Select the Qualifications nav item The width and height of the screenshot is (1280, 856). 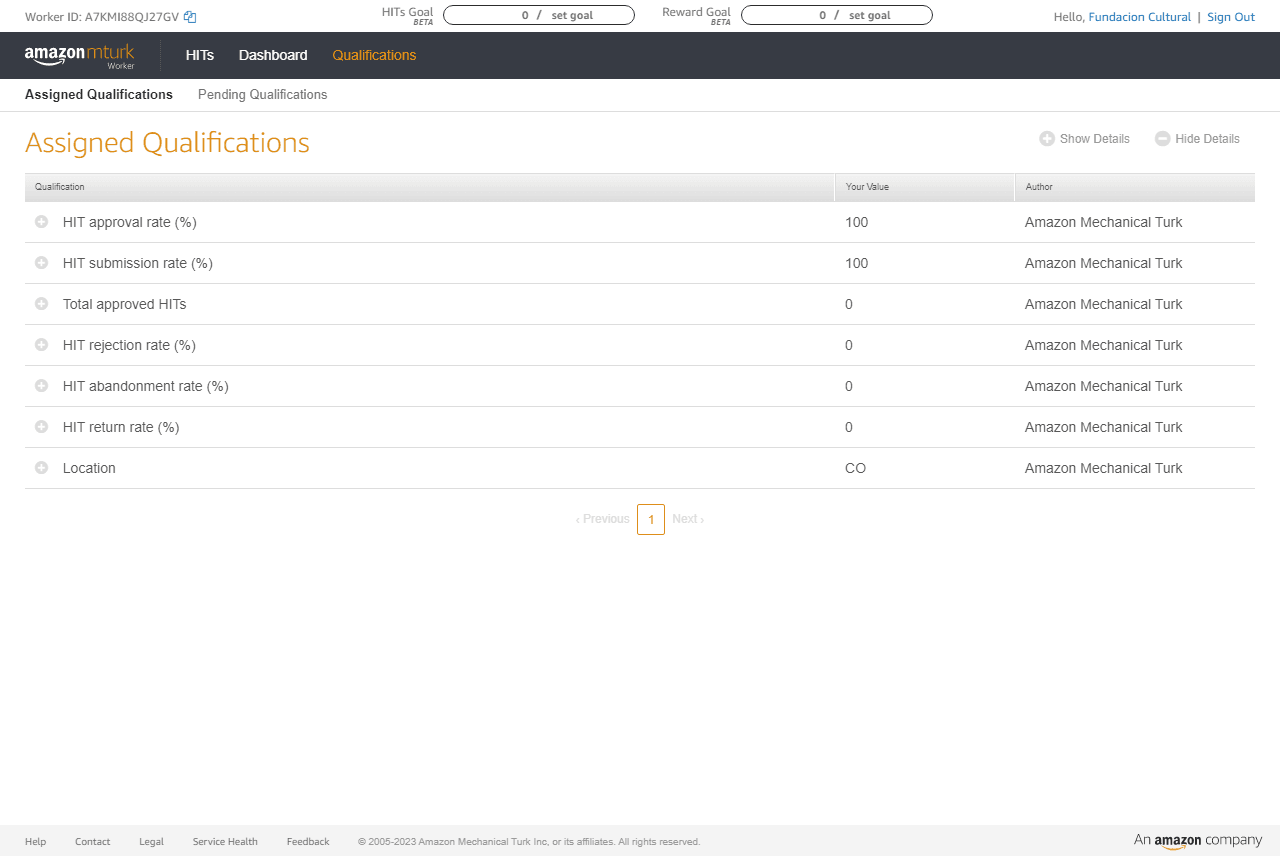click(374, 55)
